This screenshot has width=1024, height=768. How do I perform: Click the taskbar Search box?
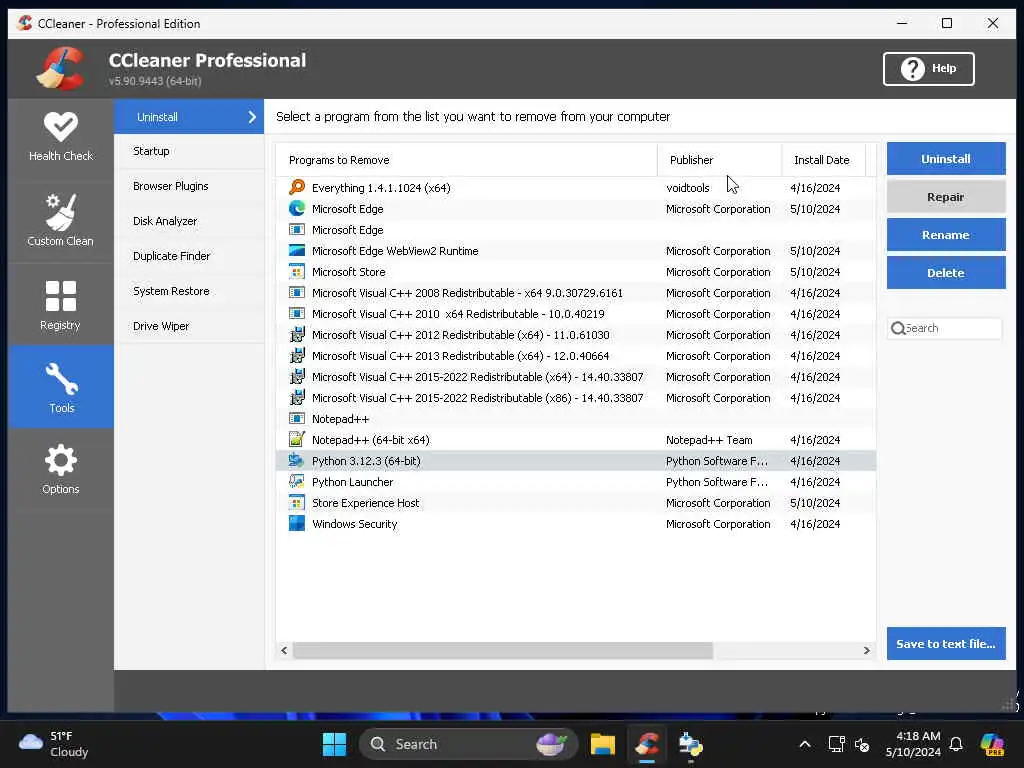tap(468, 744)
